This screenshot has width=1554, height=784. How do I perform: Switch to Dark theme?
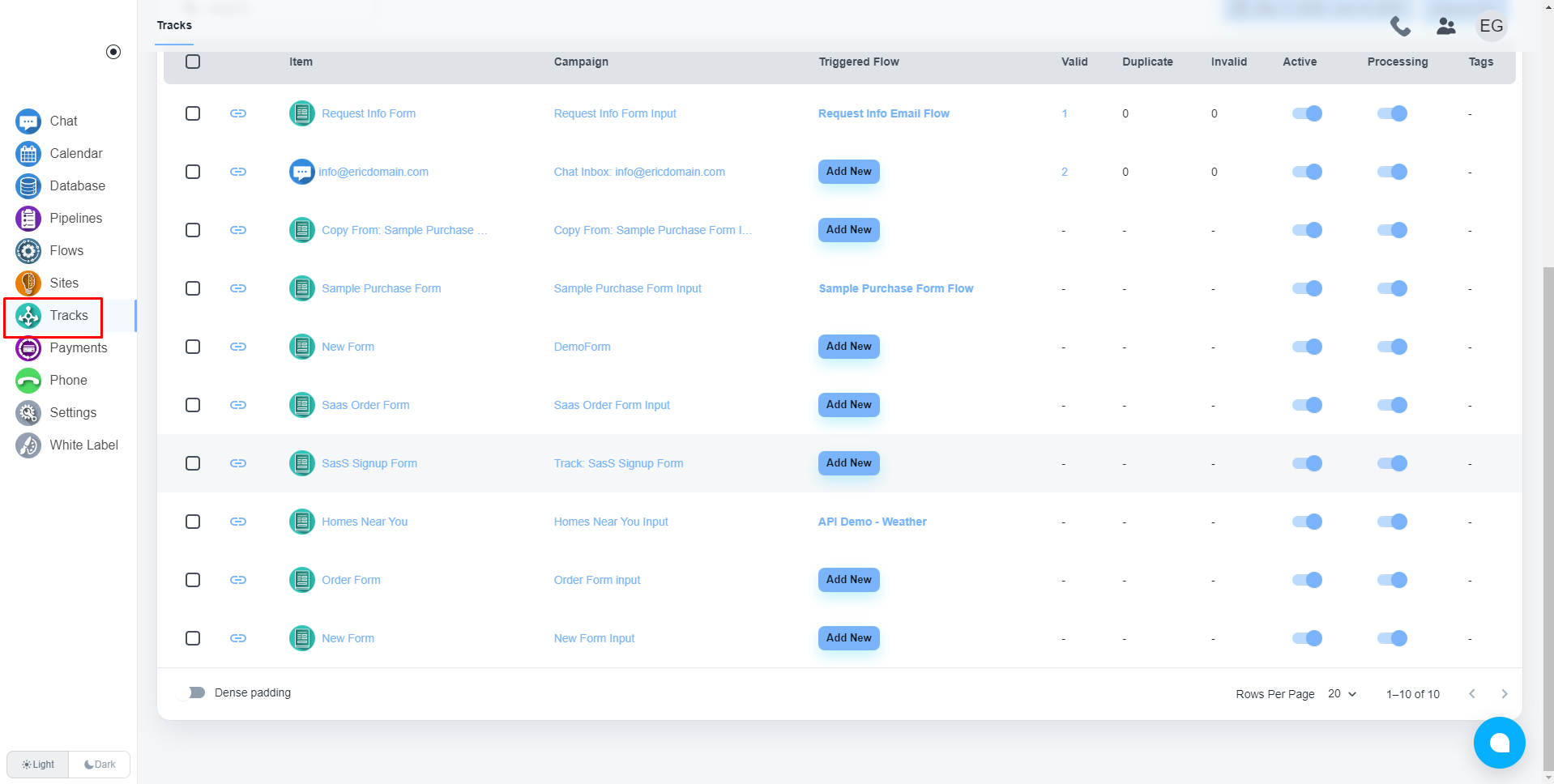pos(100,765)
